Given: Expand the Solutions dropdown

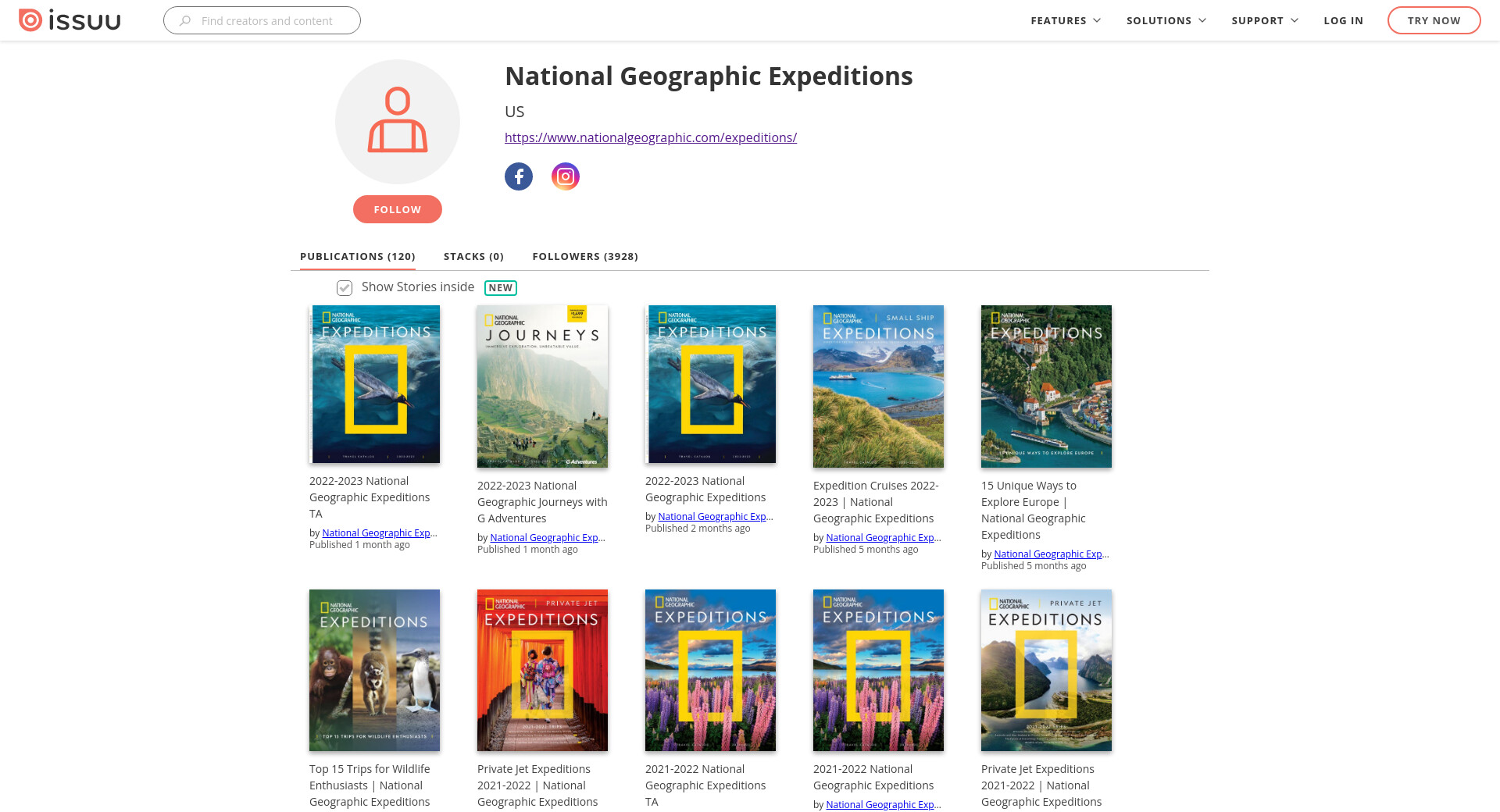Looking at the screenshot, I should tap(1166, 21).
